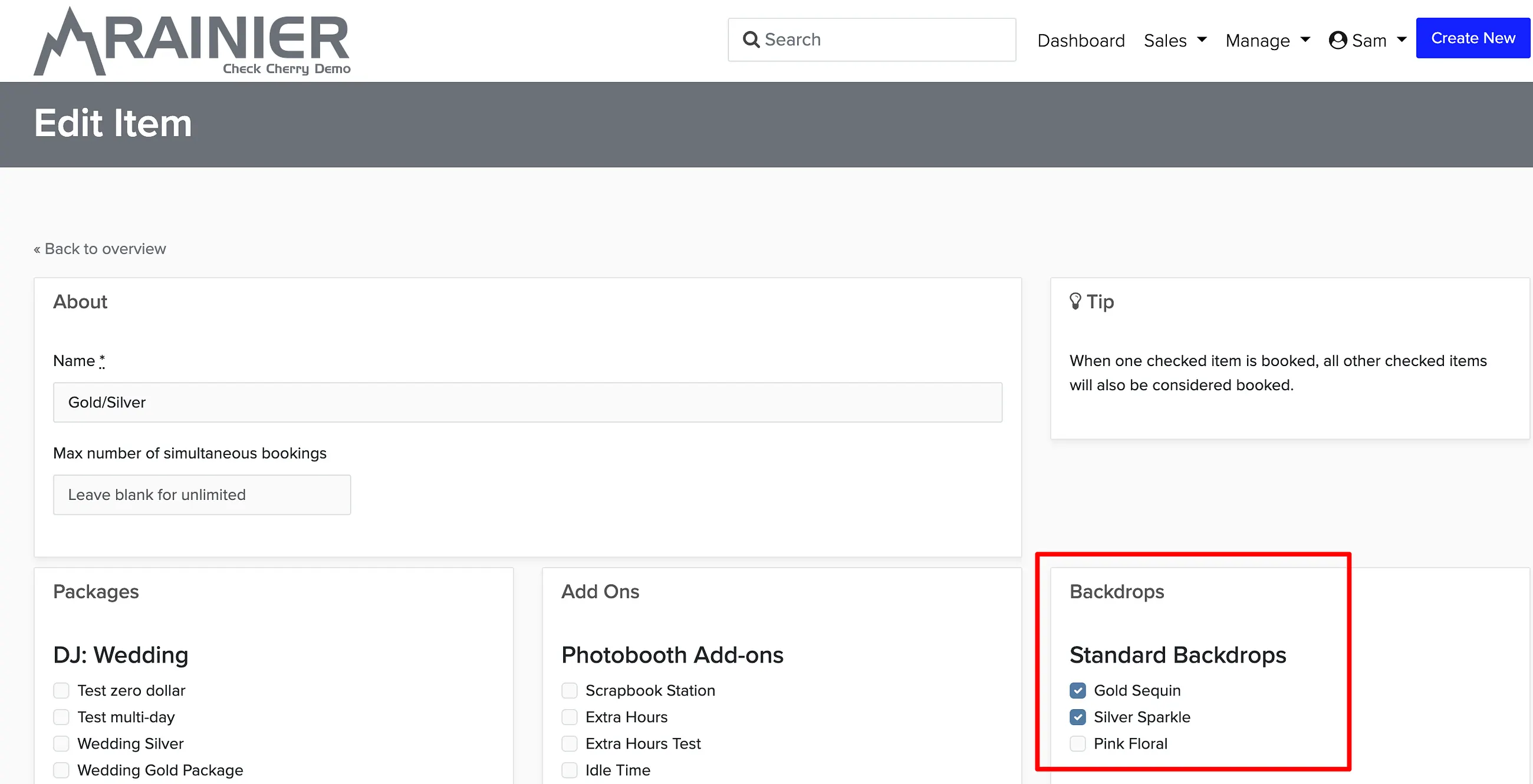Check the Pink Floral backdrop

tap(1078, 743)
